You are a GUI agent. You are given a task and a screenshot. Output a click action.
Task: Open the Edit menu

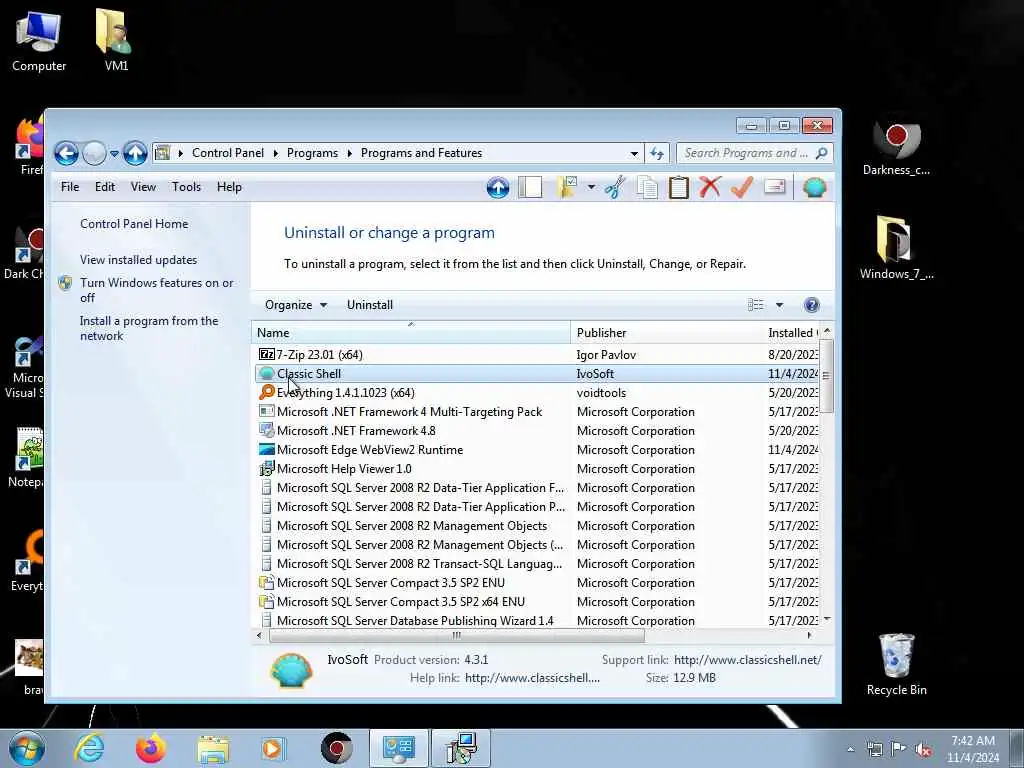coord(104,187)
